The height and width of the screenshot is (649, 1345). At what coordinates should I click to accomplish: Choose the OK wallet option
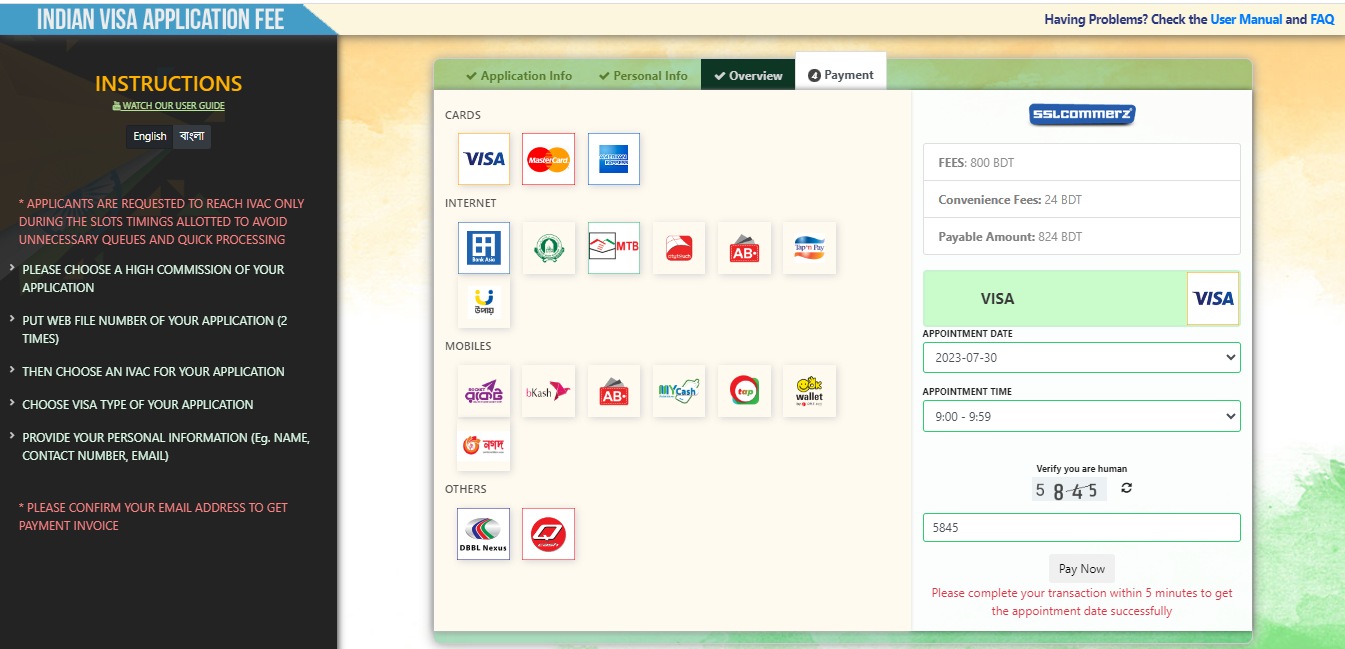tap(809, 391)
